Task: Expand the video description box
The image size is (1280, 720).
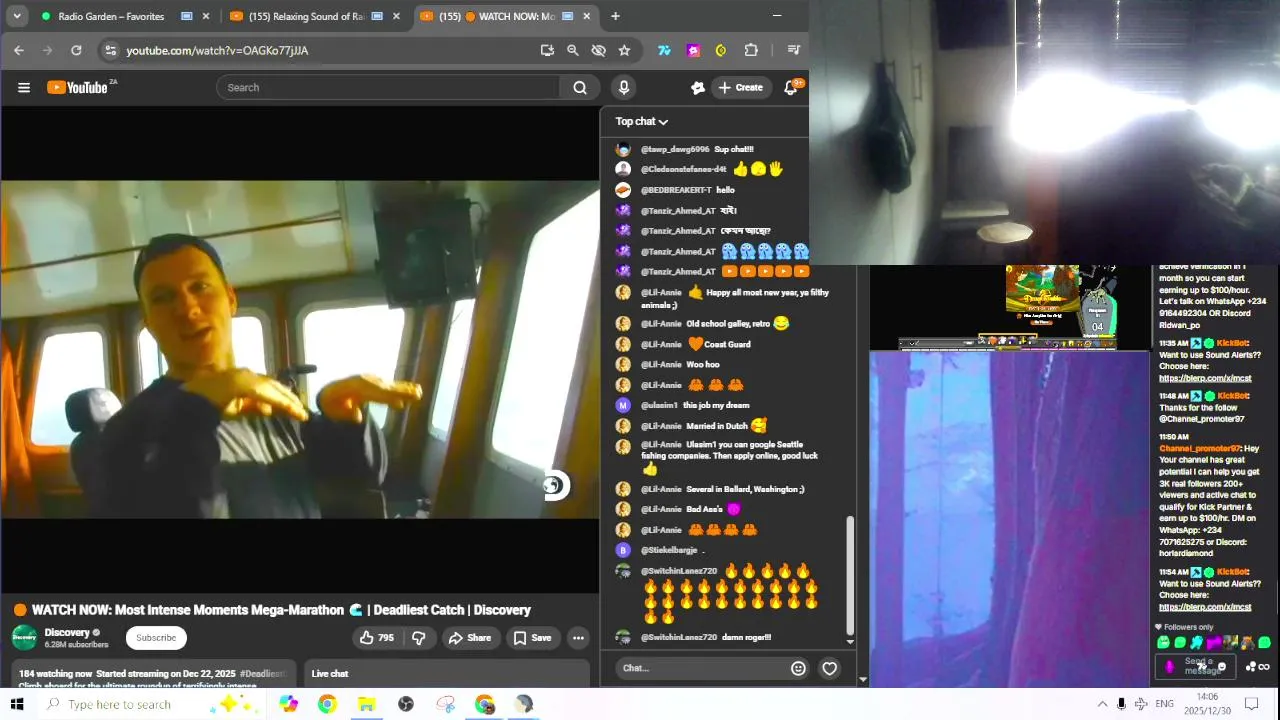Action: pyautogui.click(x=155, y=676)
